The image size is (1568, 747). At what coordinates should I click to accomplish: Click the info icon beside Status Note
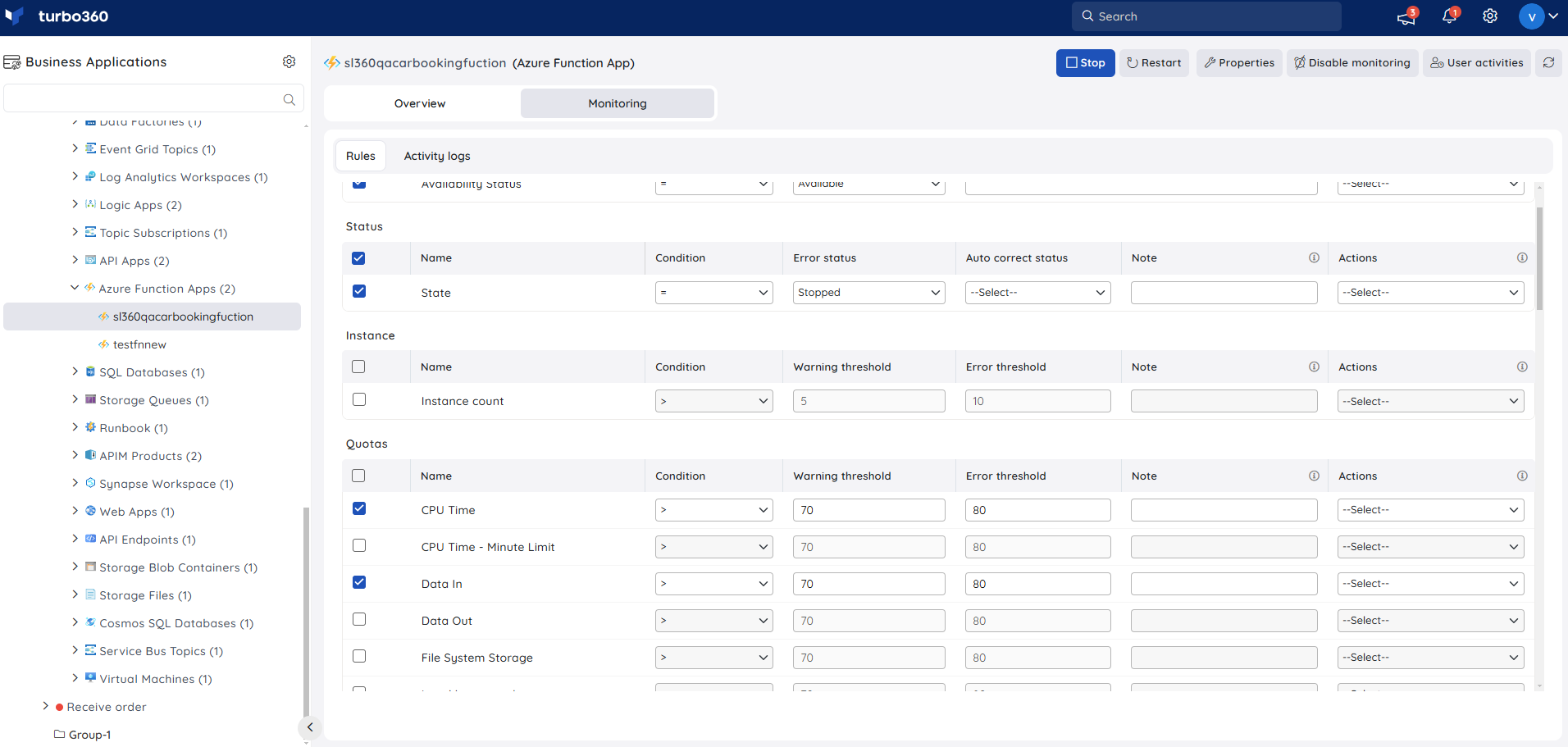(1314, 257)
